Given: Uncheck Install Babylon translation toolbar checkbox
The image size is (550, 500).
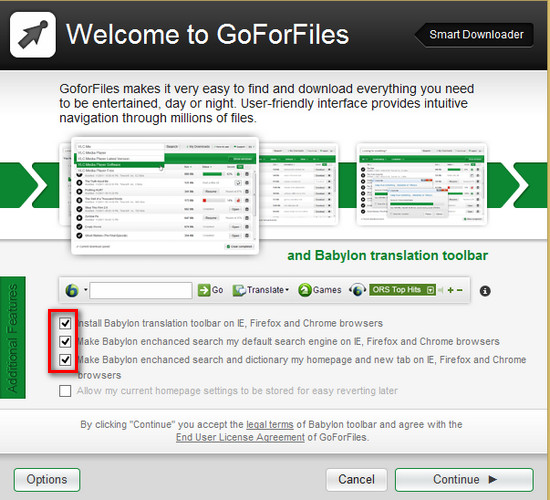Looking at the screenshot, I should point(65,323).
